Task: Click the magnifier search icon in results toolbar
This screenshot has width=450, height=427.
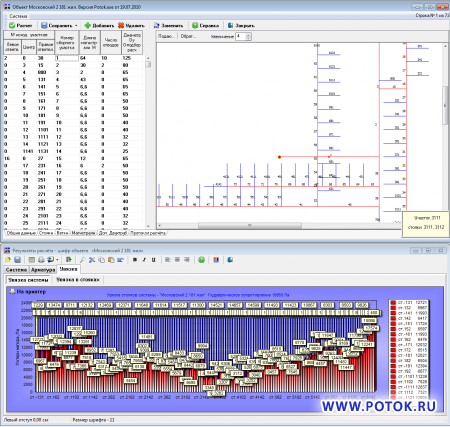Action: tap(82, 260)
